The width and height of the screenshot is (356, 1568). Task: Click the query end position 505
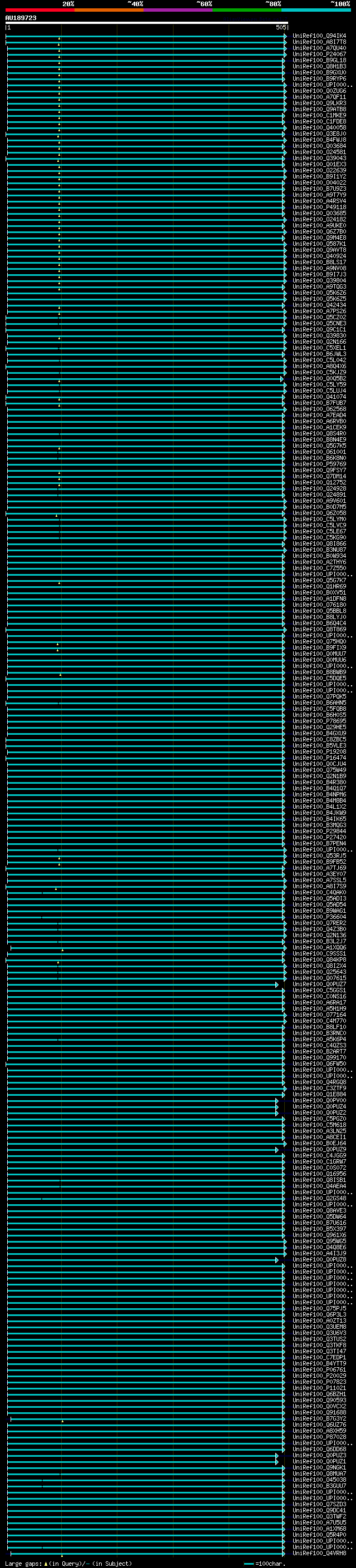[280, 27]
